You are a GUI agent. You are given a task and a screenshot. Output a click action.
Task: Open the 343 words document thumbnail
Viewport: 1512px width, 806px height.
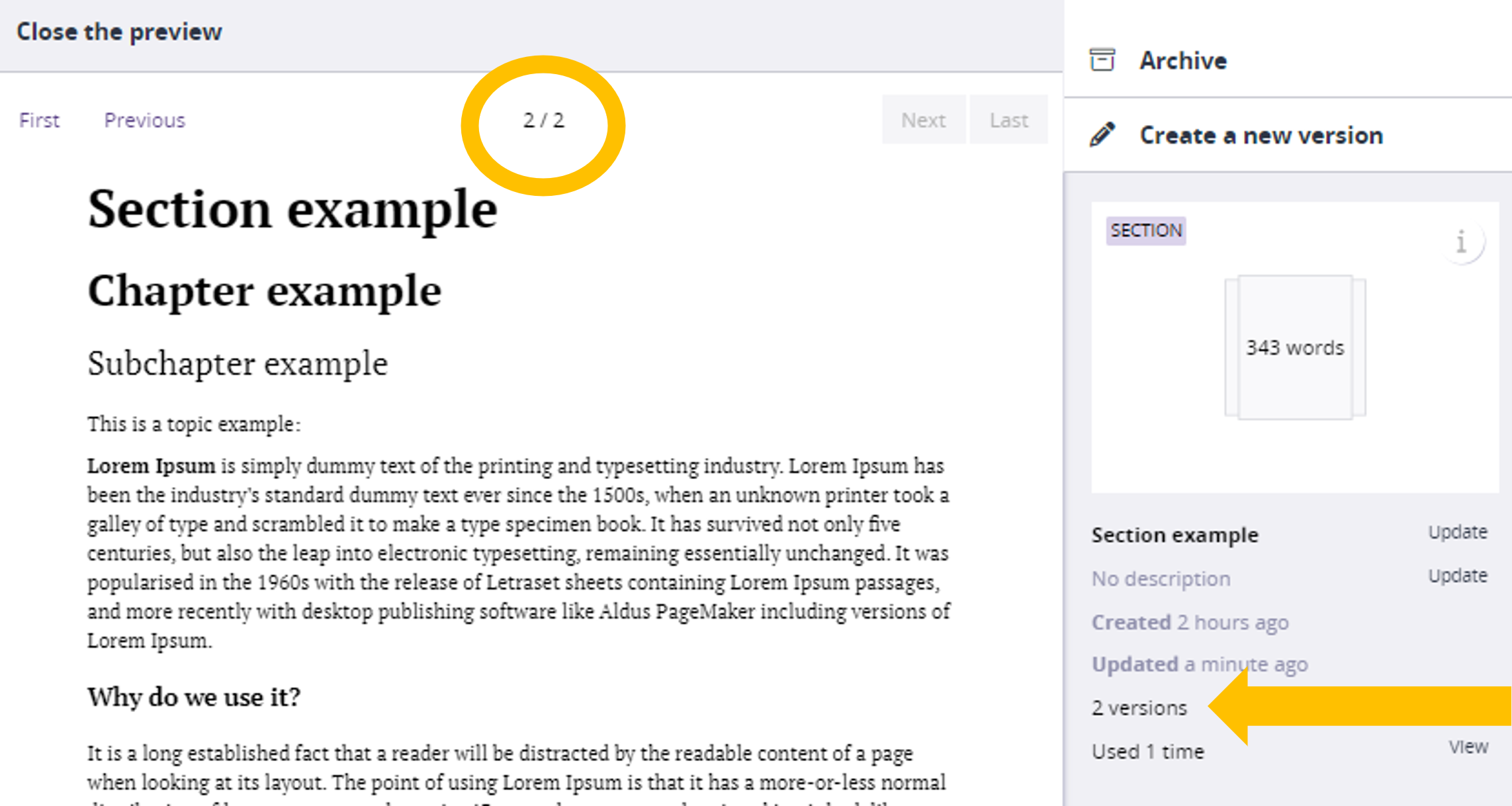point(1295,347)
